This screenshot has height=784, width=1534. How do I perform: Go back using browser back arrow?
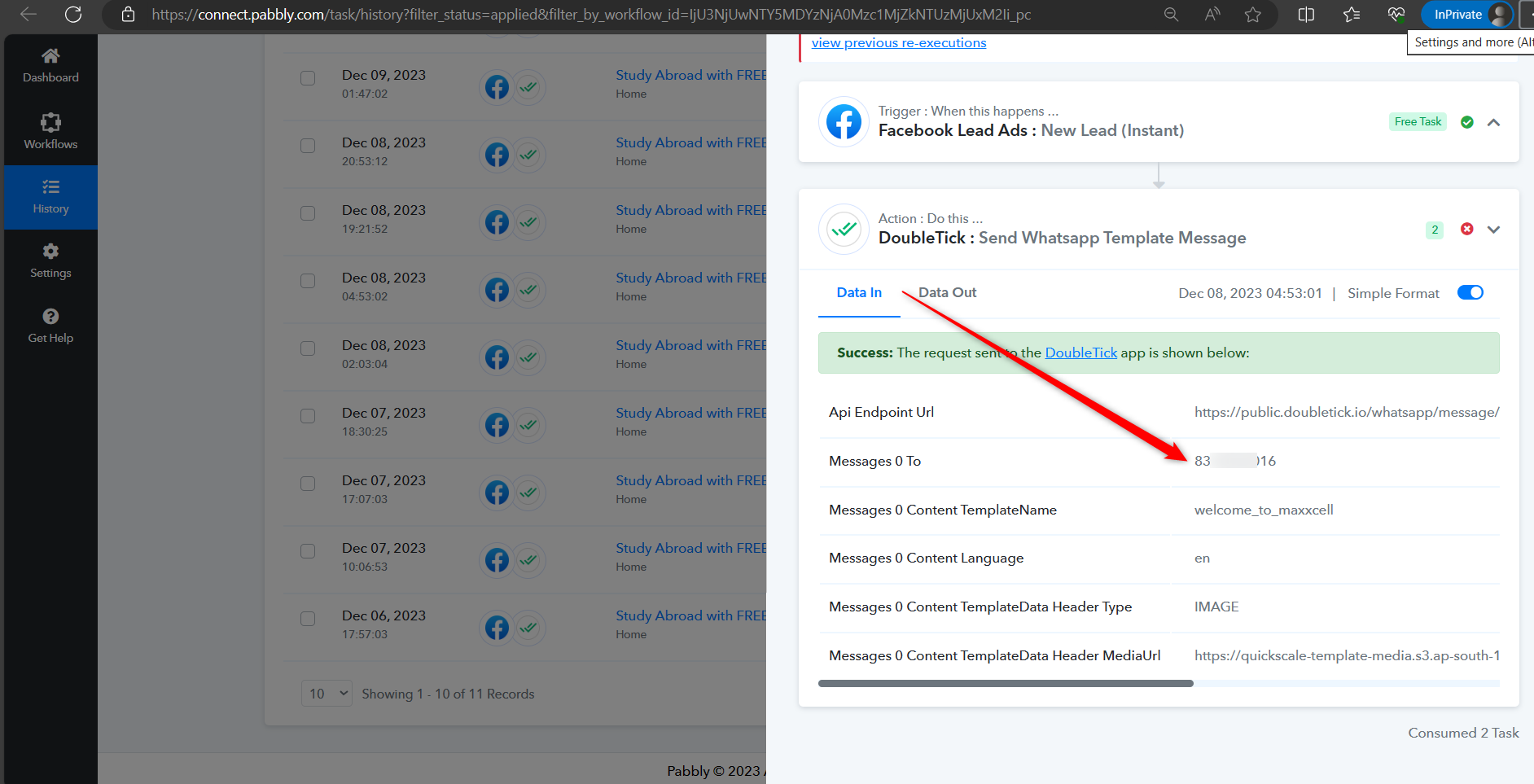click(x=28, y=15)
